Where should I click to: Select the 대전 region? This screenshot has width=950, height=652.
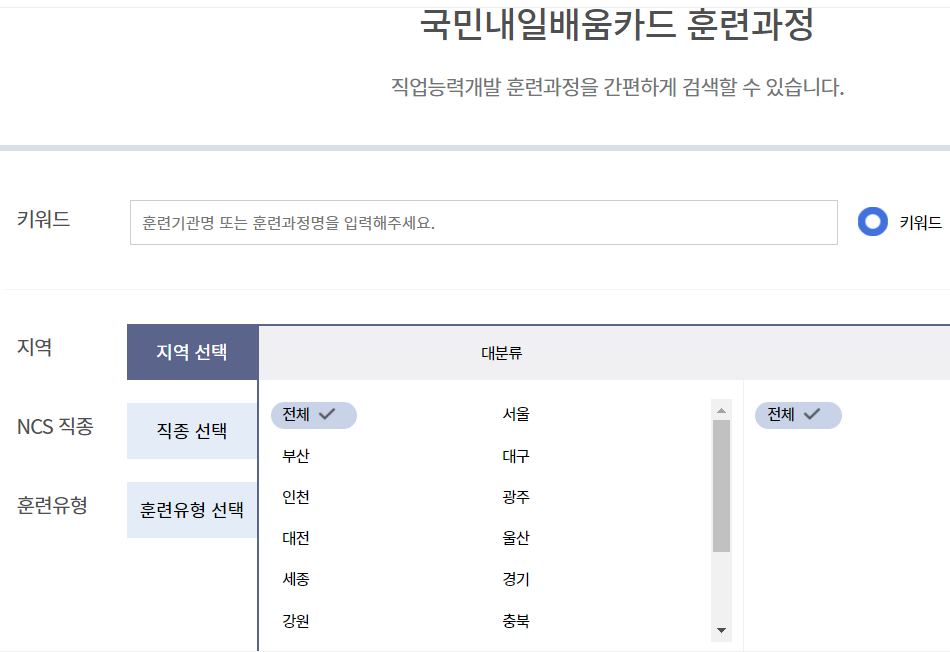[296, 538]
